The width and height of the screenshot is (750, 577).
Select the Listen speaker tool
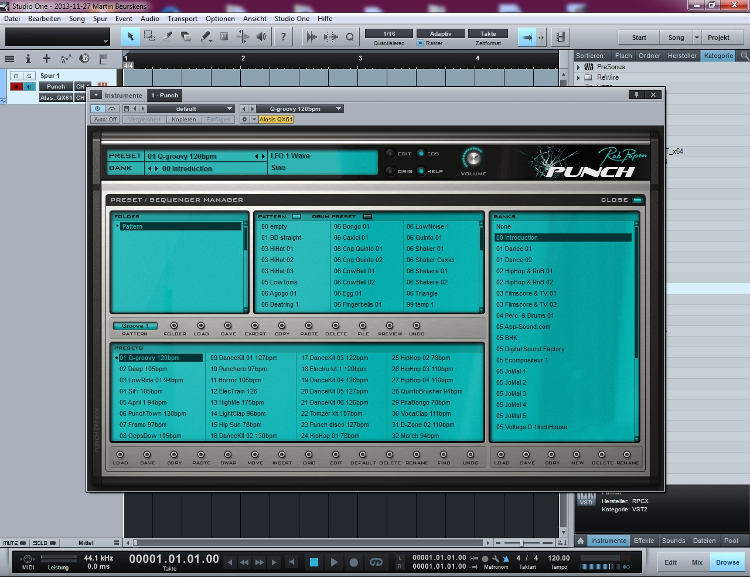(x=261, y=37)
